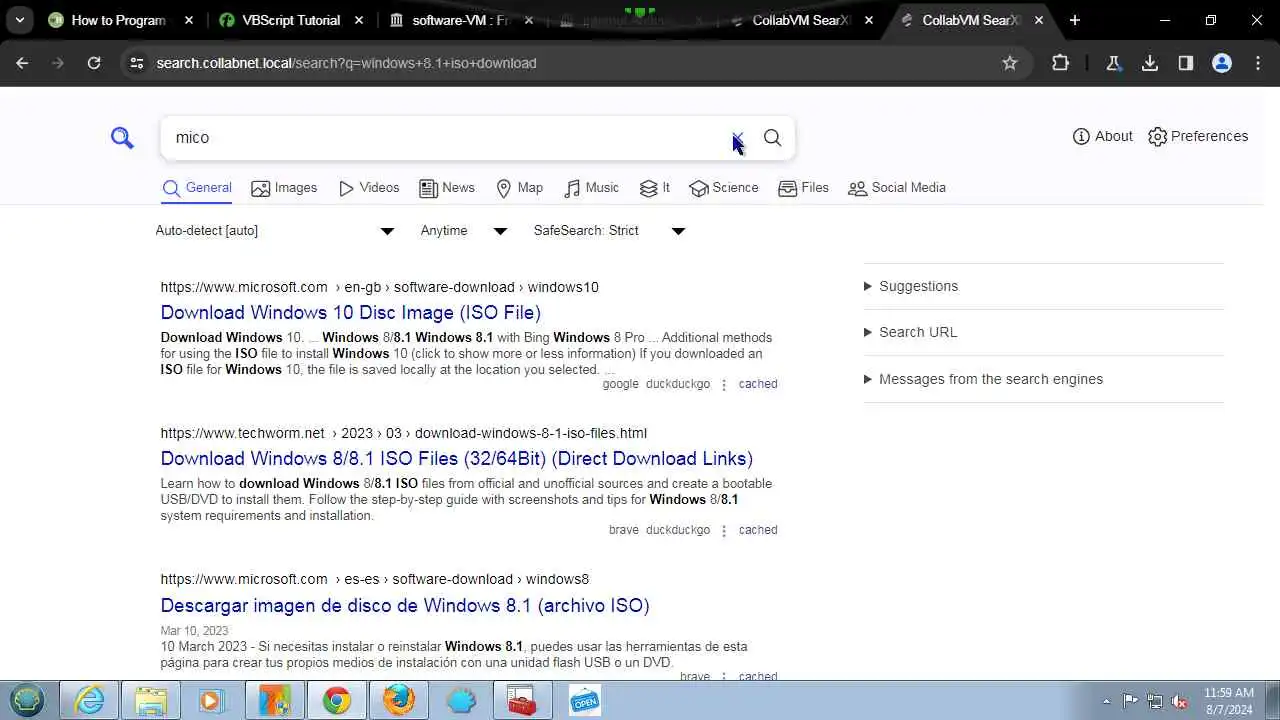
Task: Open the Anytime time range dropdown
Action: point(464,231)
